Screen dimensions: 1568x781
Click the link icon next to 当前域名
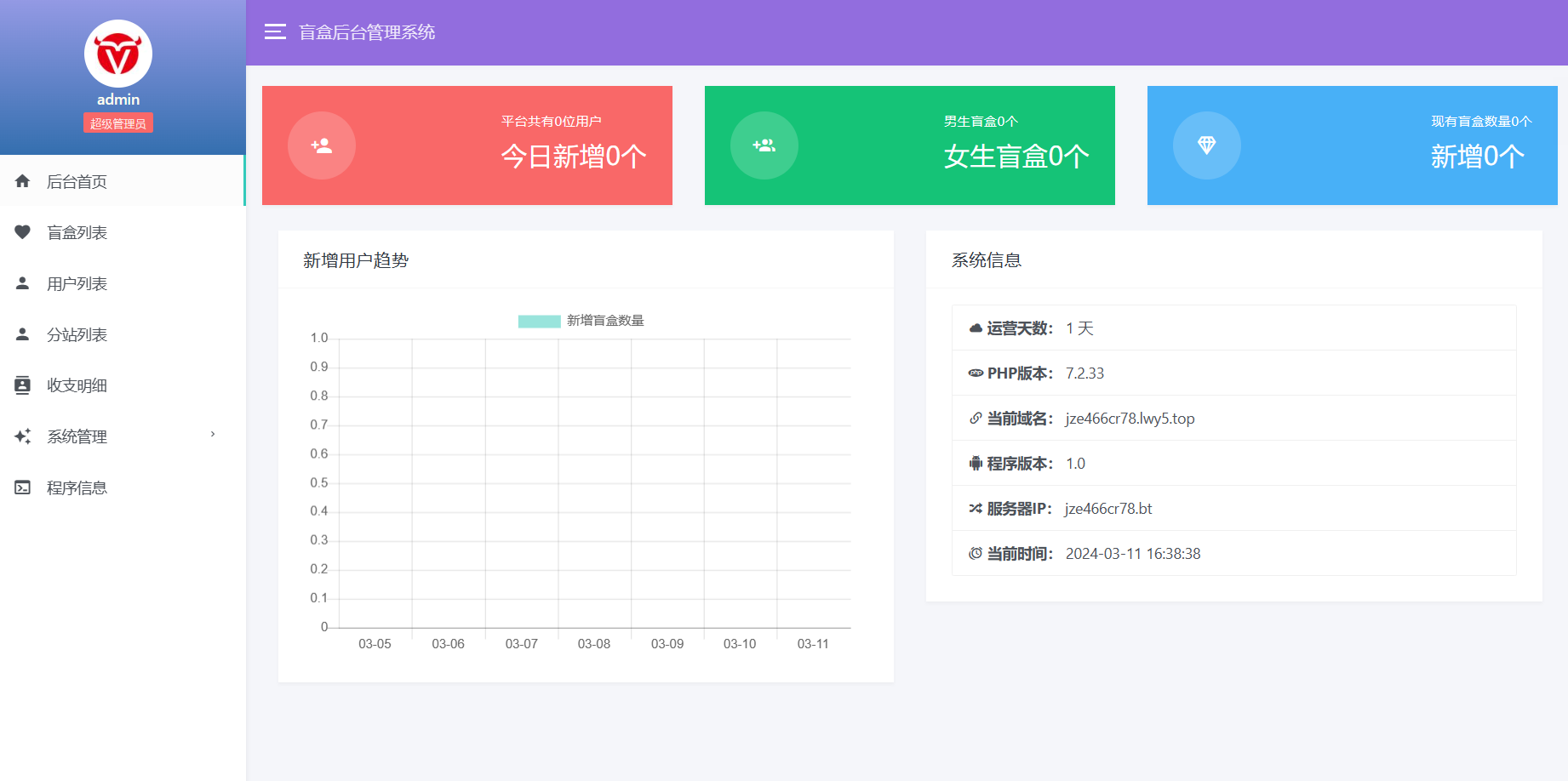[x=976, y=419]
